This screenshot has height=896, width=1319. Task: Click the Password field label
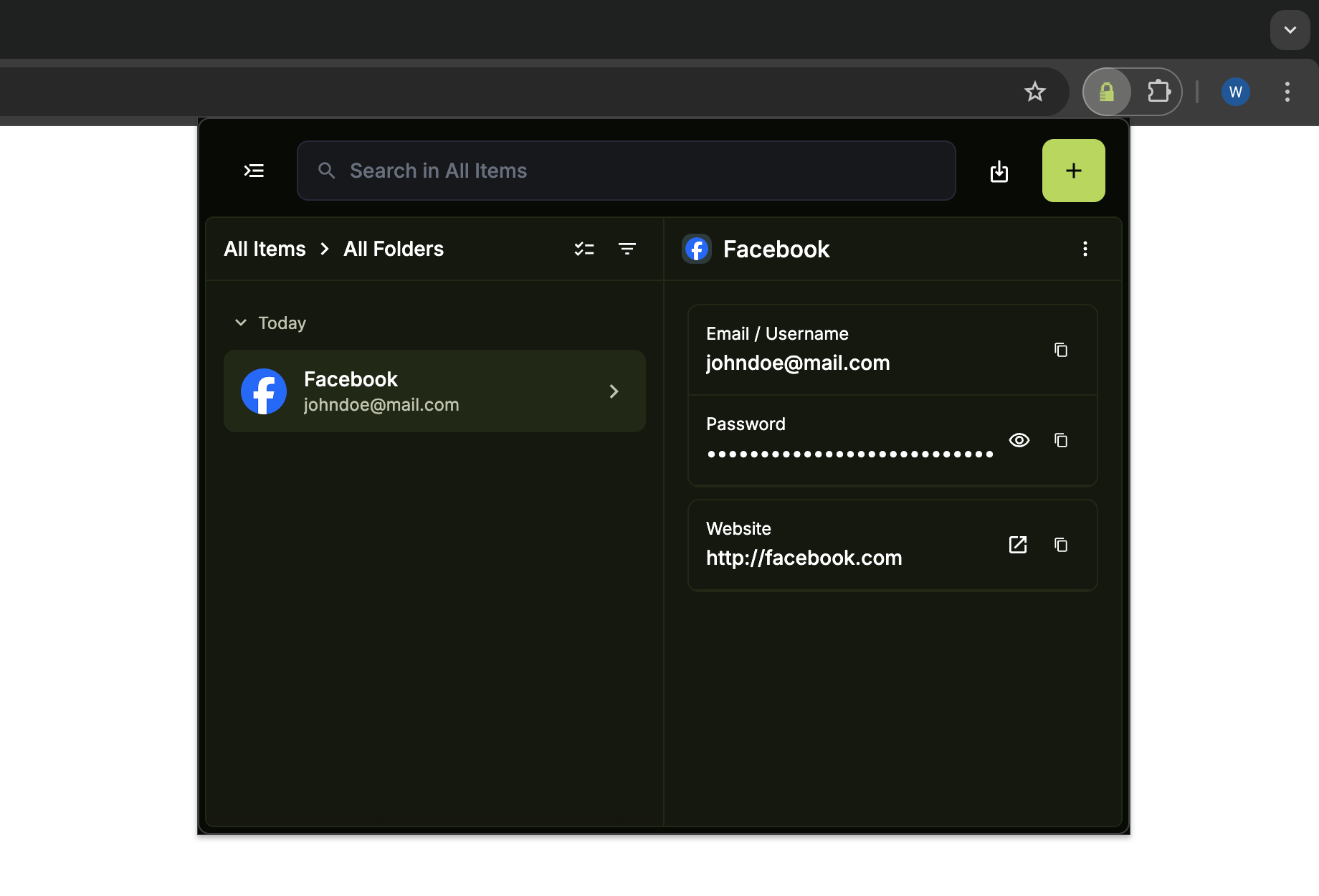click(x=746, y=424)
